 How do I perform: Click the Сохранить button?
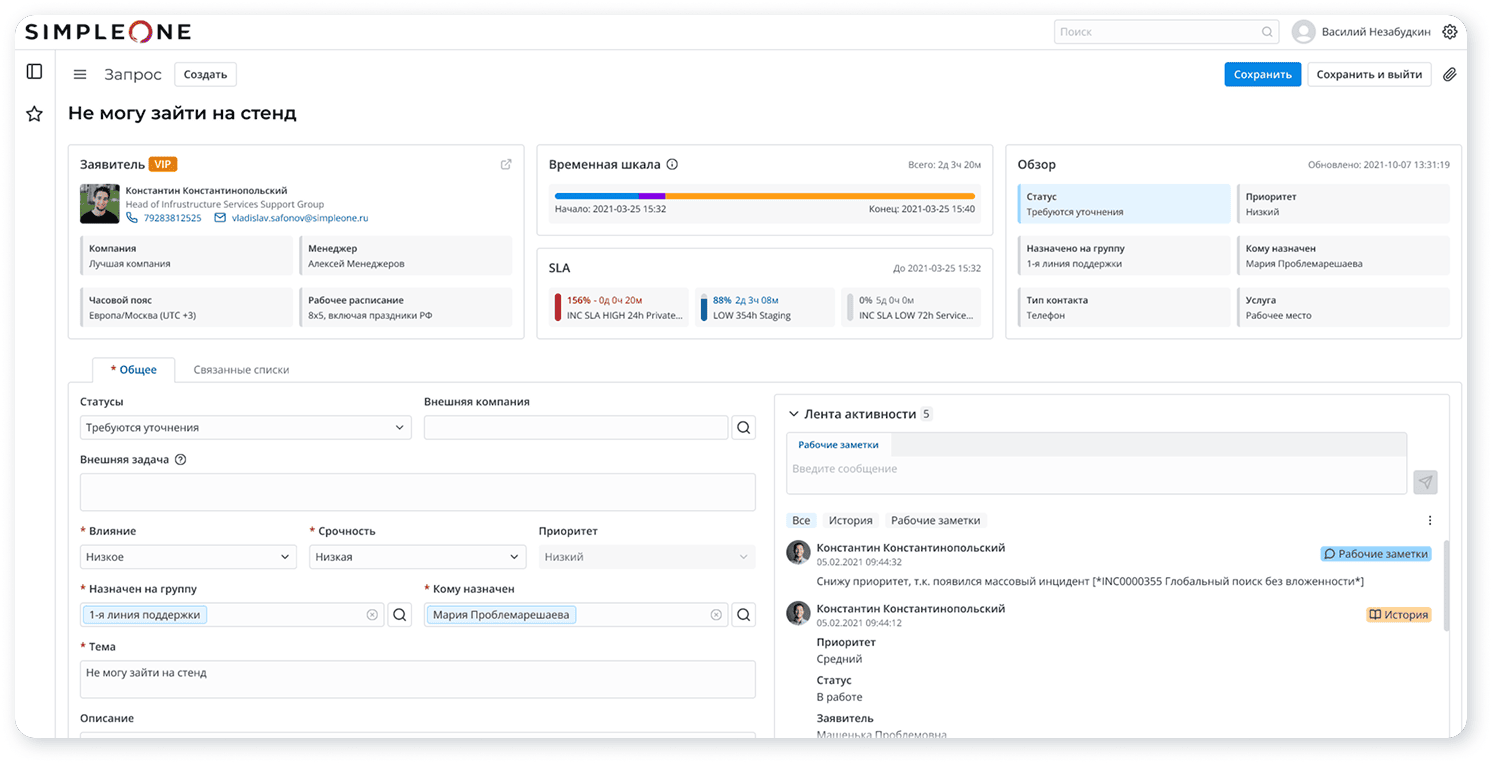[1262, 74]
